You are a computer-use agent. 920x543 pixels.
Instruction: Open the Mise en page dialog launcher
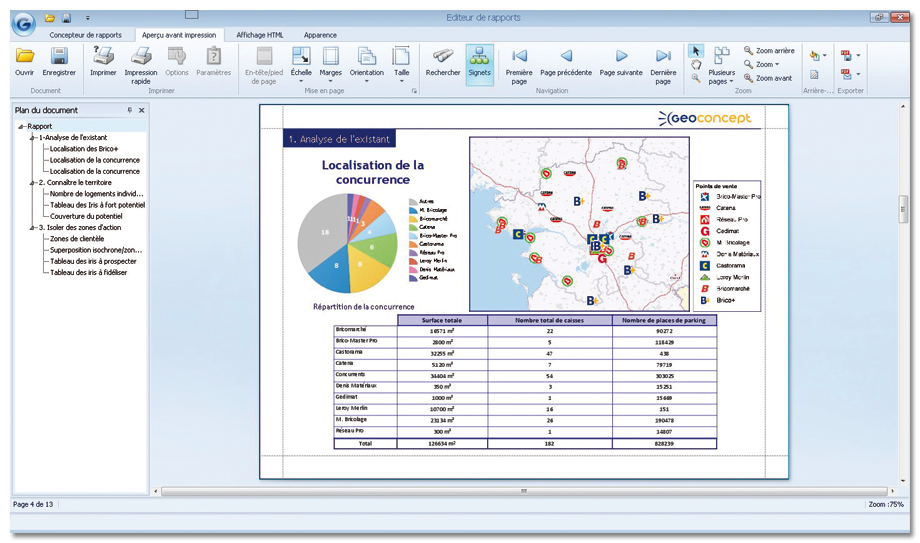(x=414, y=91)
